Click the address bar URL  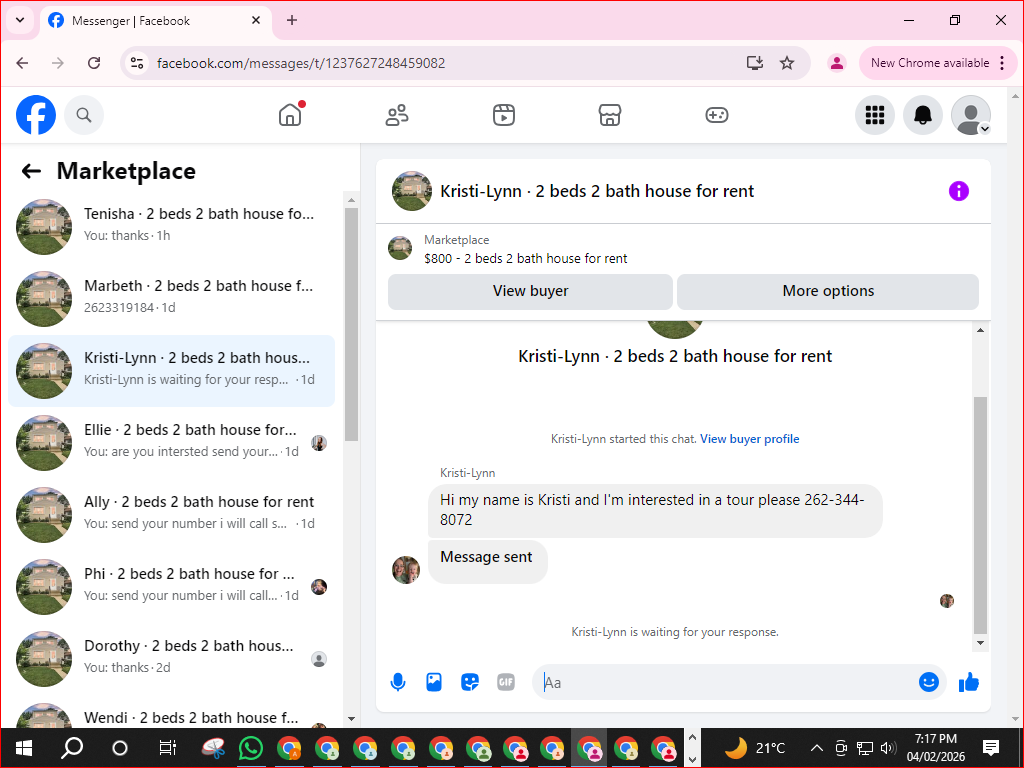pyautogui.click(x=301, y=63)
